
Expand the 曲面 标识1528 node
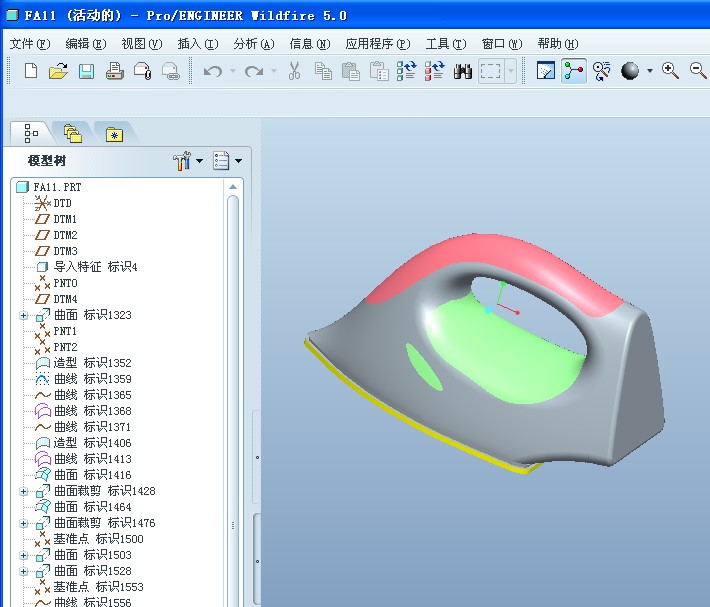24,572
